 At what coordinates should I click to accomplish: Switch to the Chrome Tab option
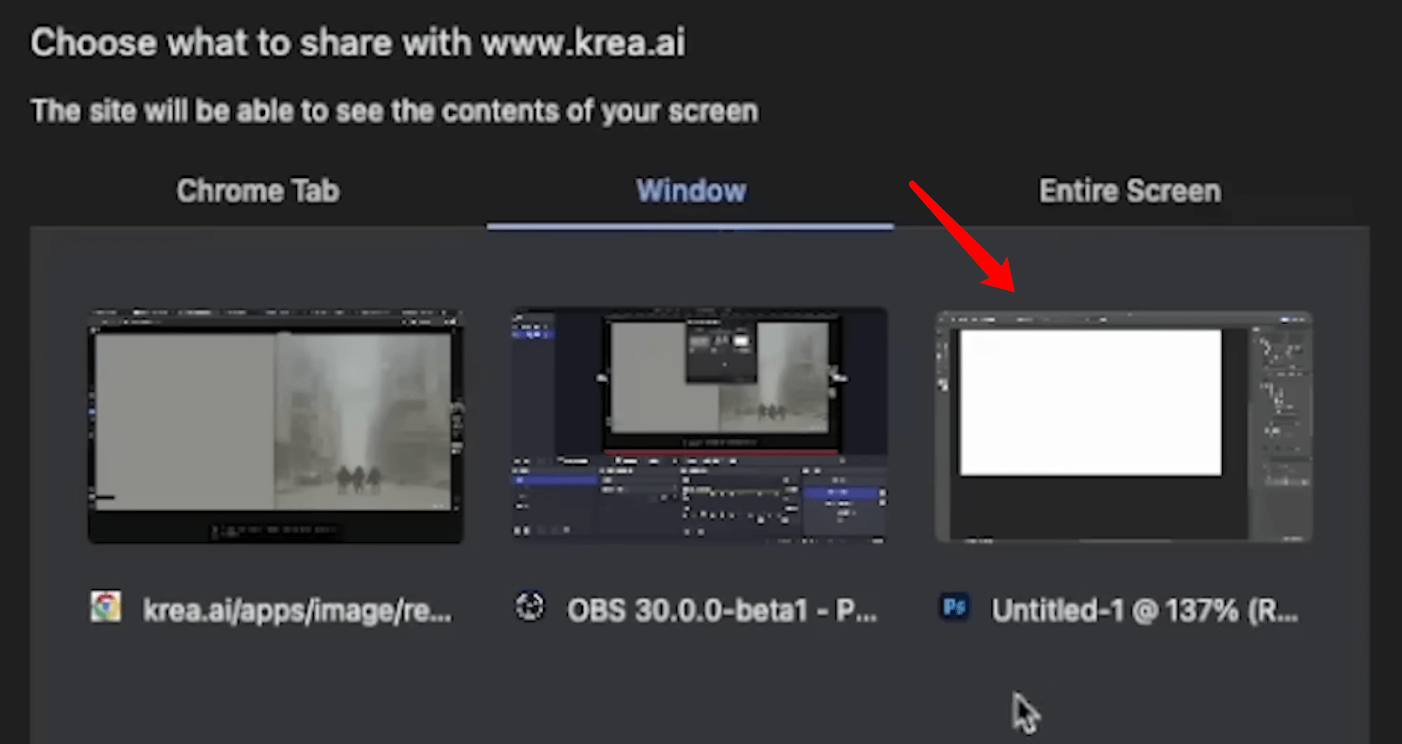pyautogui.click(x=257, y=190)
